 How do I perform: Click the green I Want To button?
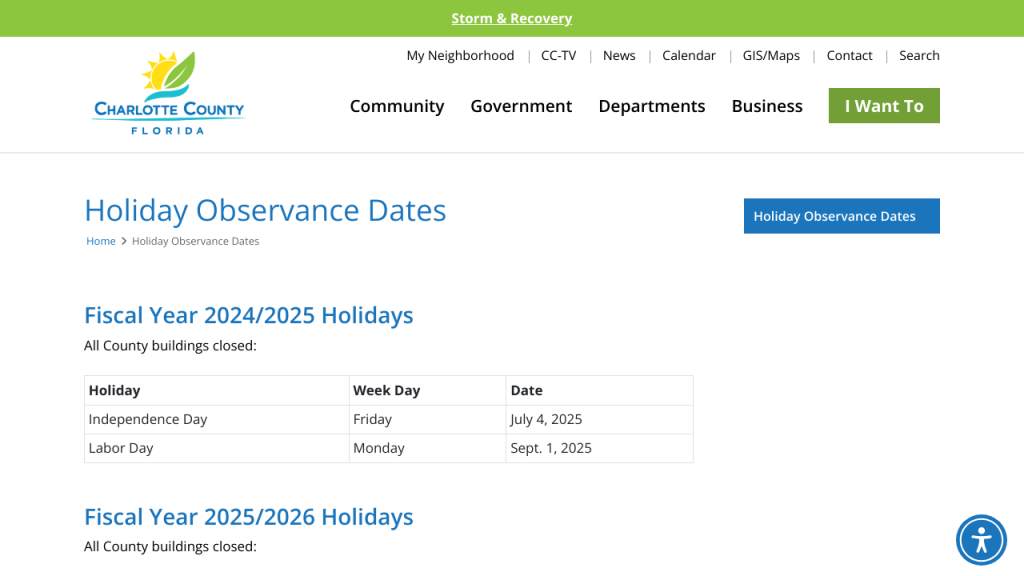click(884, 106)
